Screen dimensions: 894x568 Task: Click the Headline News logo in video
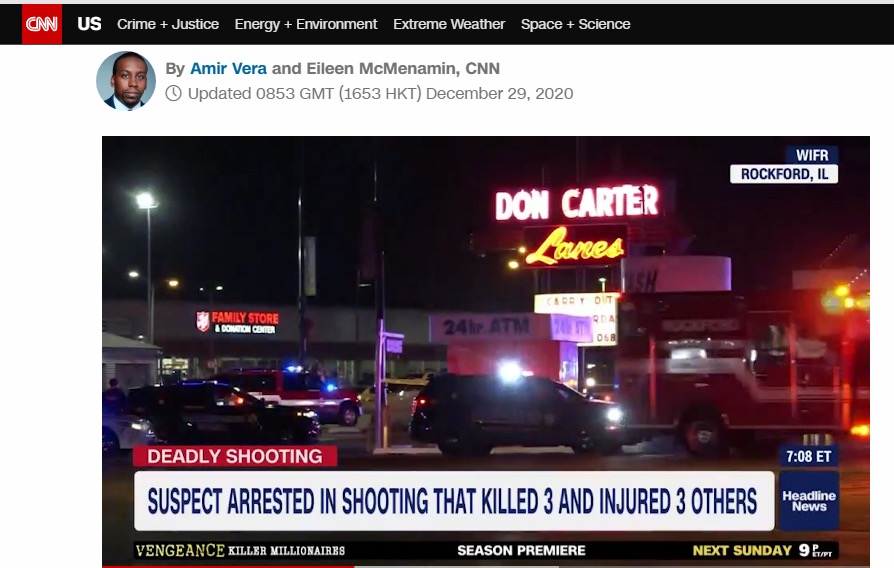click(x=809, y=501)
